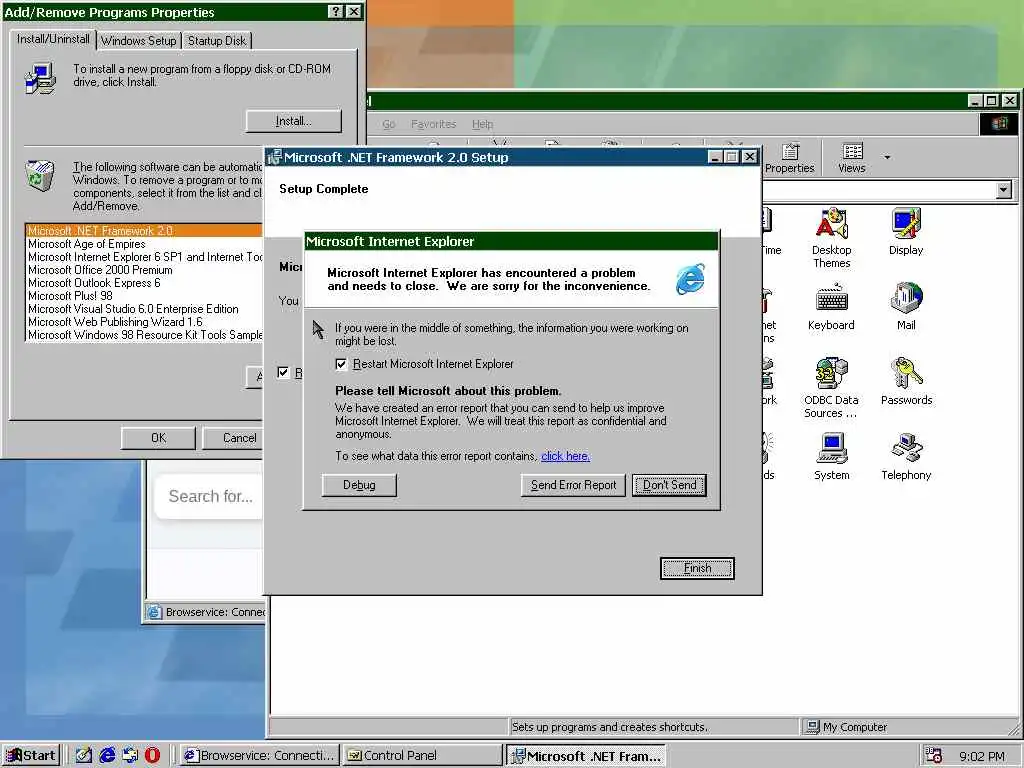
Task: Follow the 'click here' link for report data
Action: pos(566,456)
